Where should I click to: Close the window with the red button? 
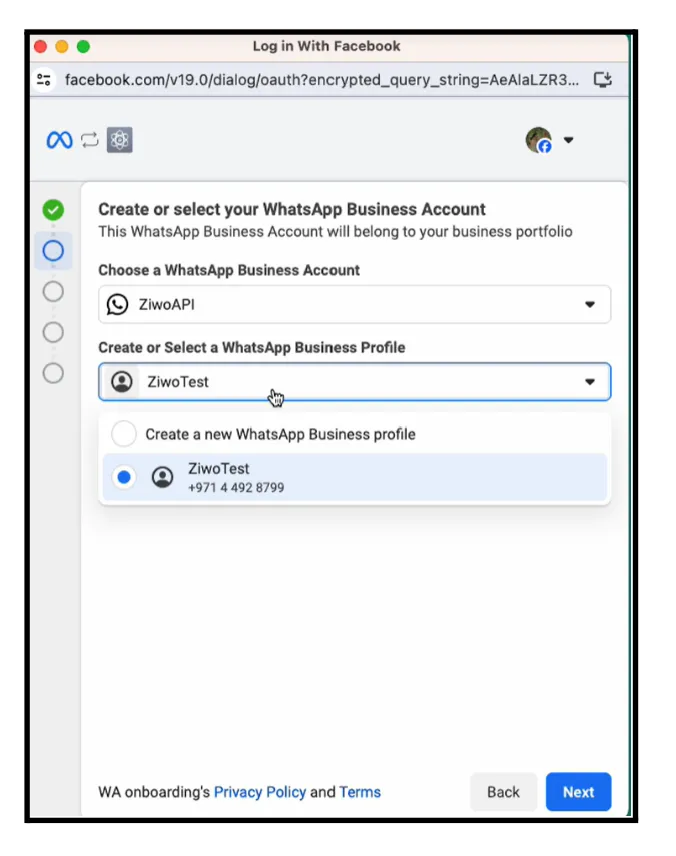(x=40, y=46)
